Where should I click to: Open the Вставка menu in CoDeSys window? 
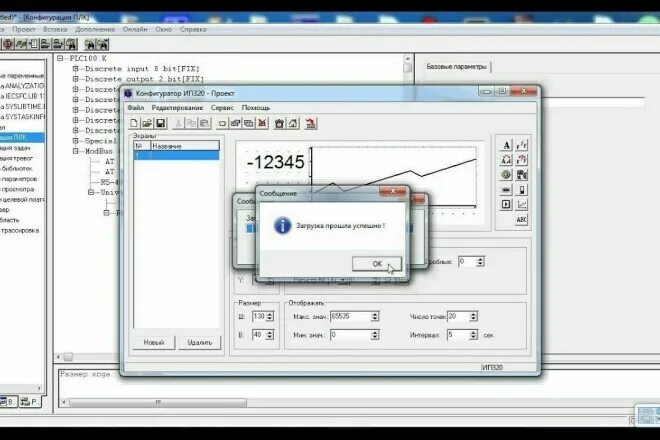tap(55, 29)
